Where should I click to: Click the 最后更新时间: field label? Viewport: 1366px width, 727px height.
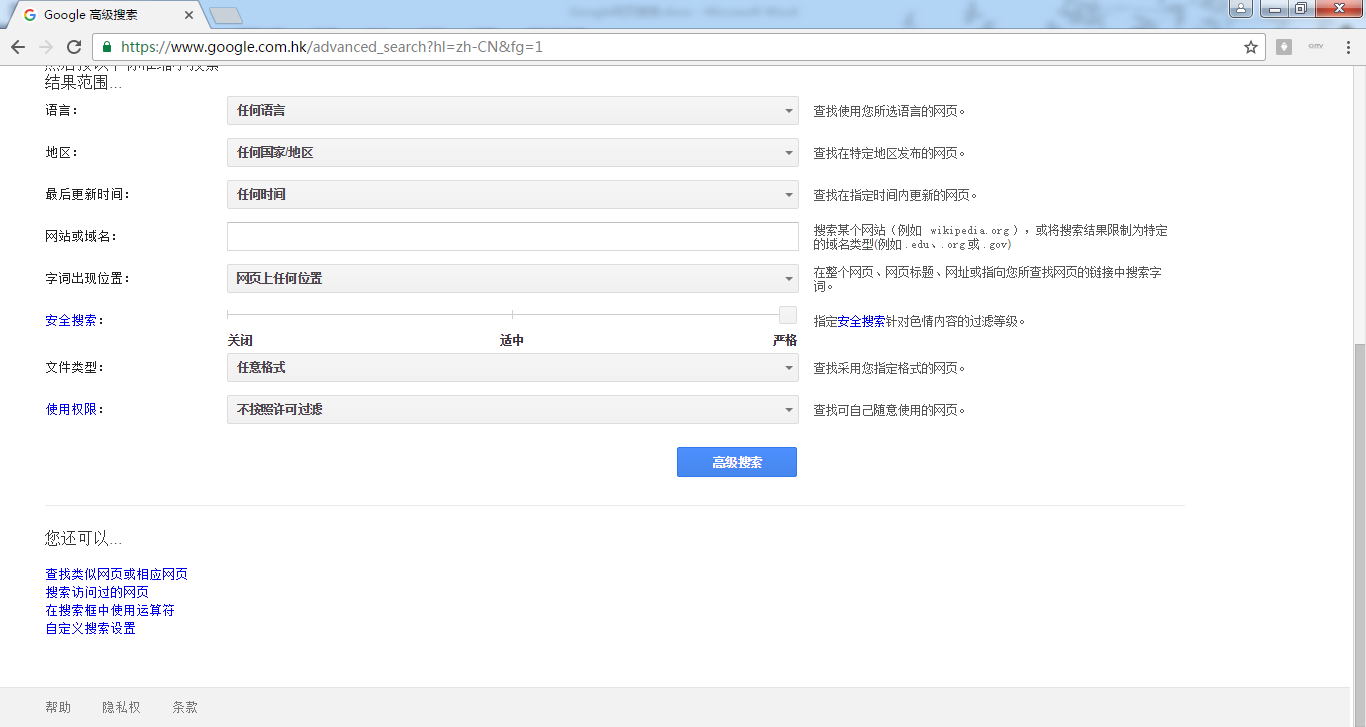click(x=87, y=195)
